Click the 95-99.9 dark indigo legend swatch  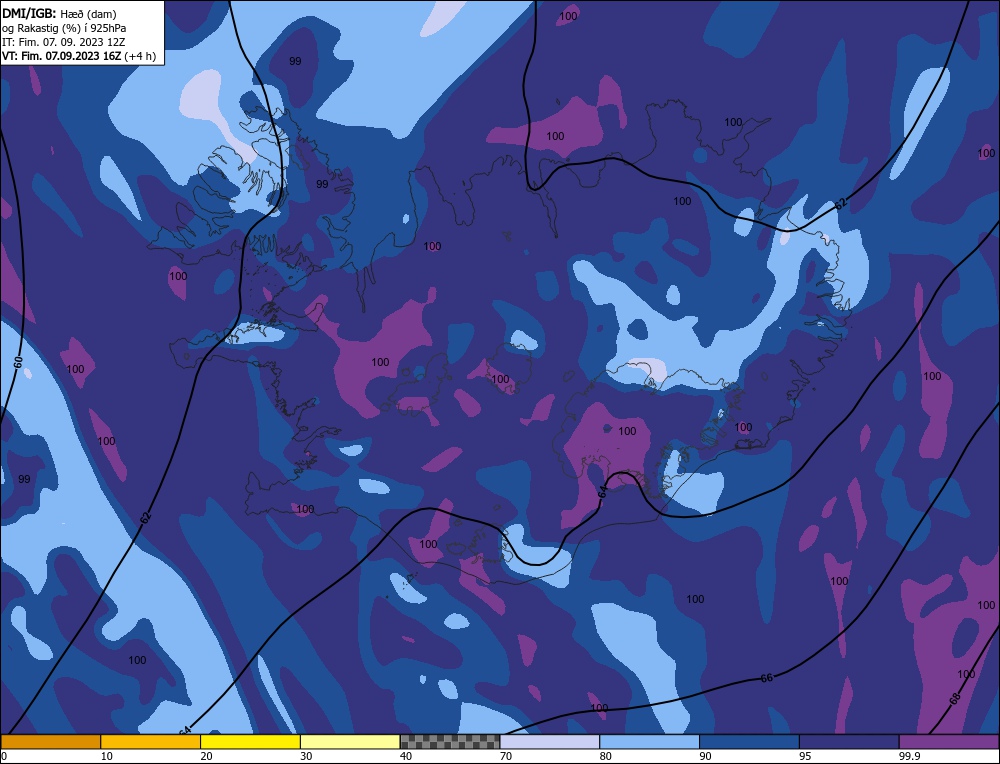849,742
